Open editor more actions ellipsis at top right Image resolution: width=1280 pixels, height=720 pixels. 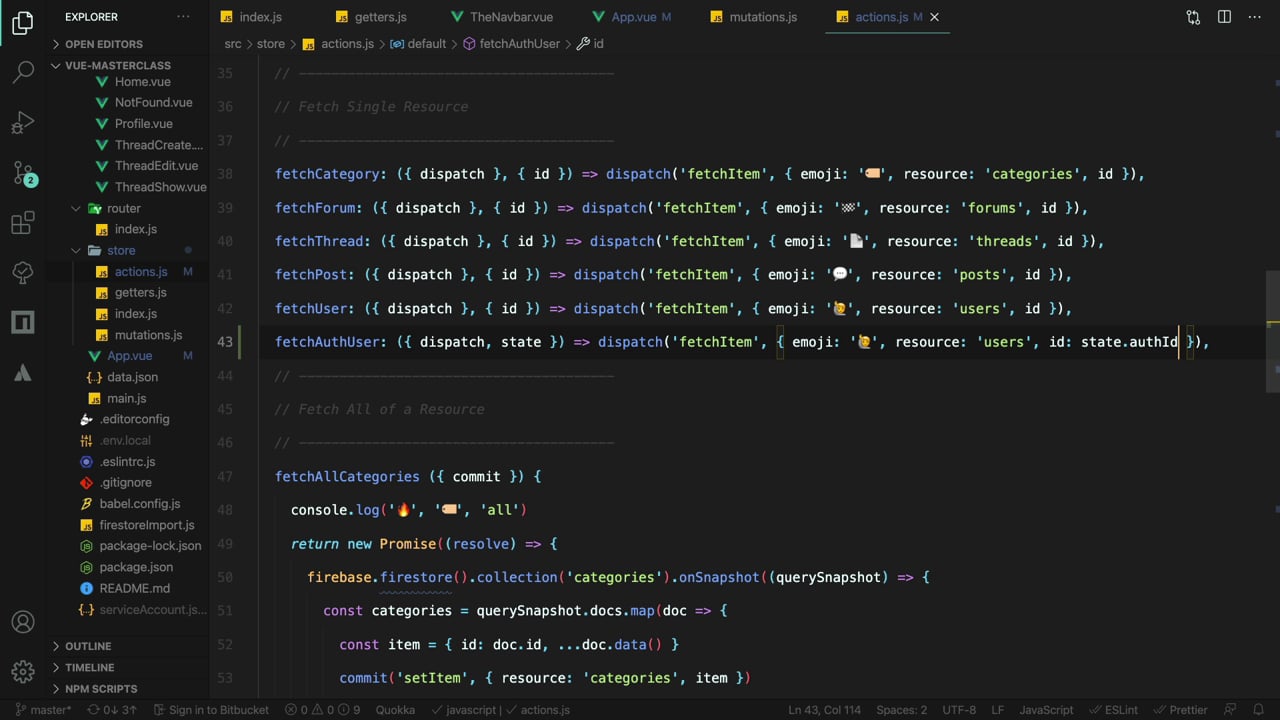coord(1255,17)
